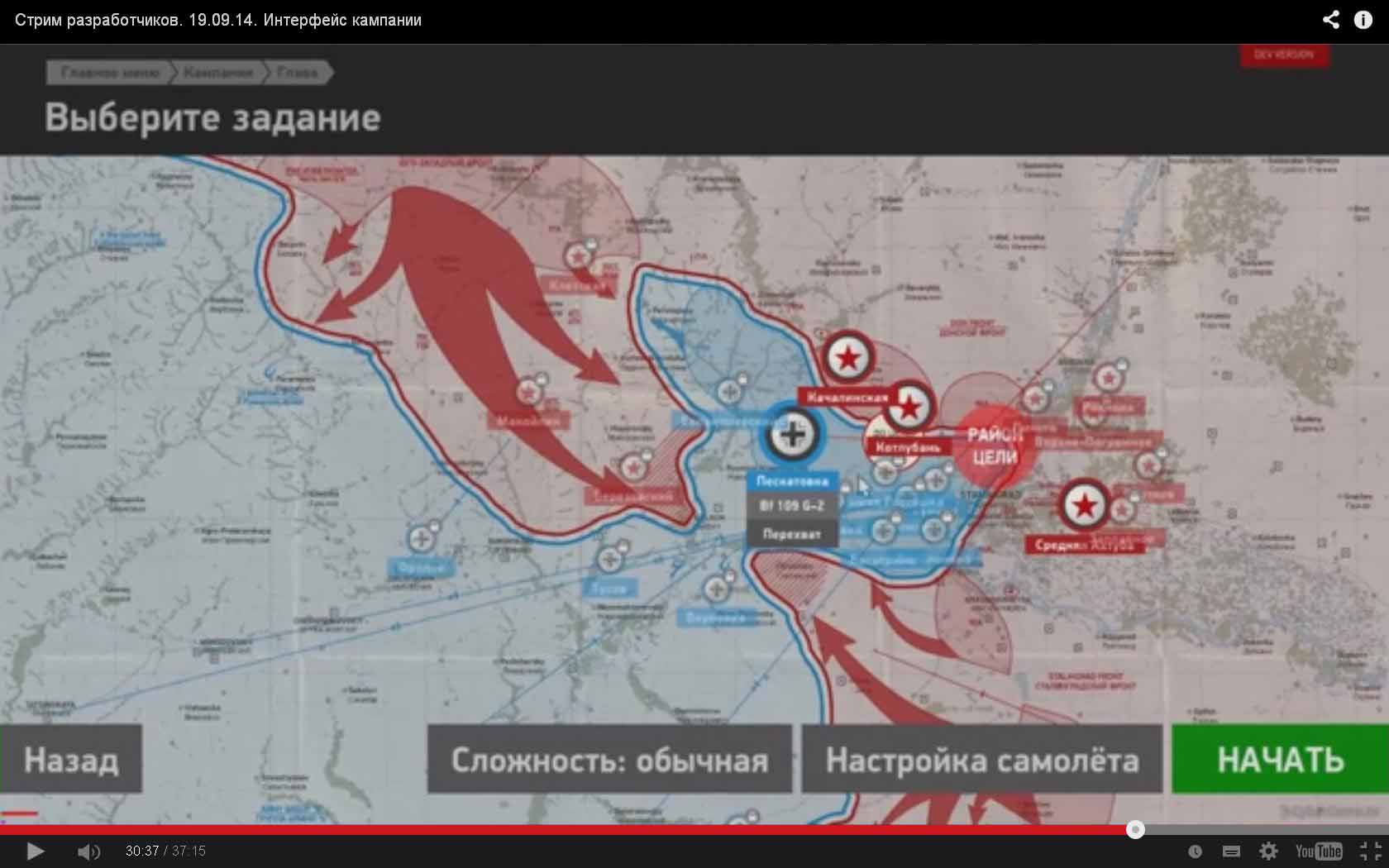Click the Выберите задание heading
Screen dimensions: 1389x868
(212, 117)
